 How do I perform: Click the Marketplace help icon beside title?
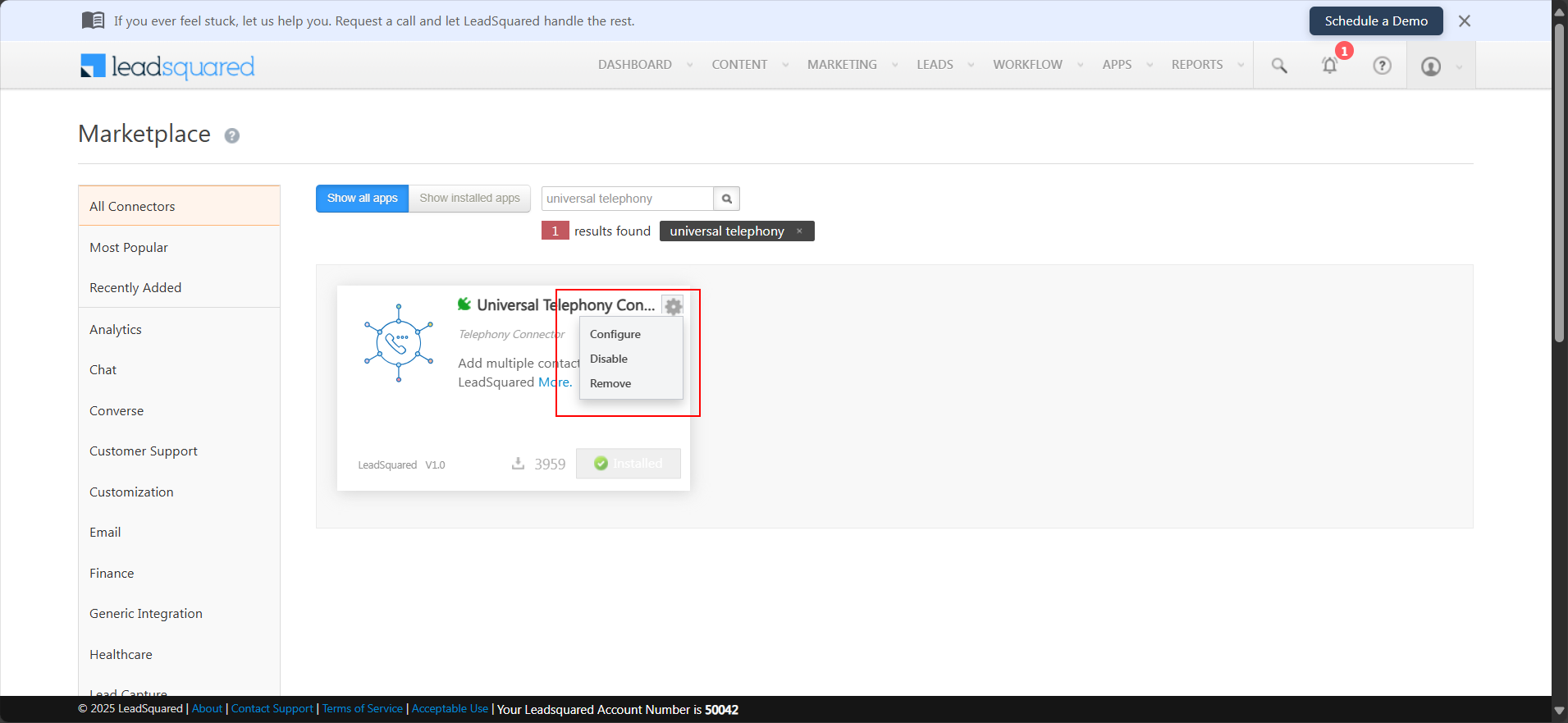coord(232,136)
